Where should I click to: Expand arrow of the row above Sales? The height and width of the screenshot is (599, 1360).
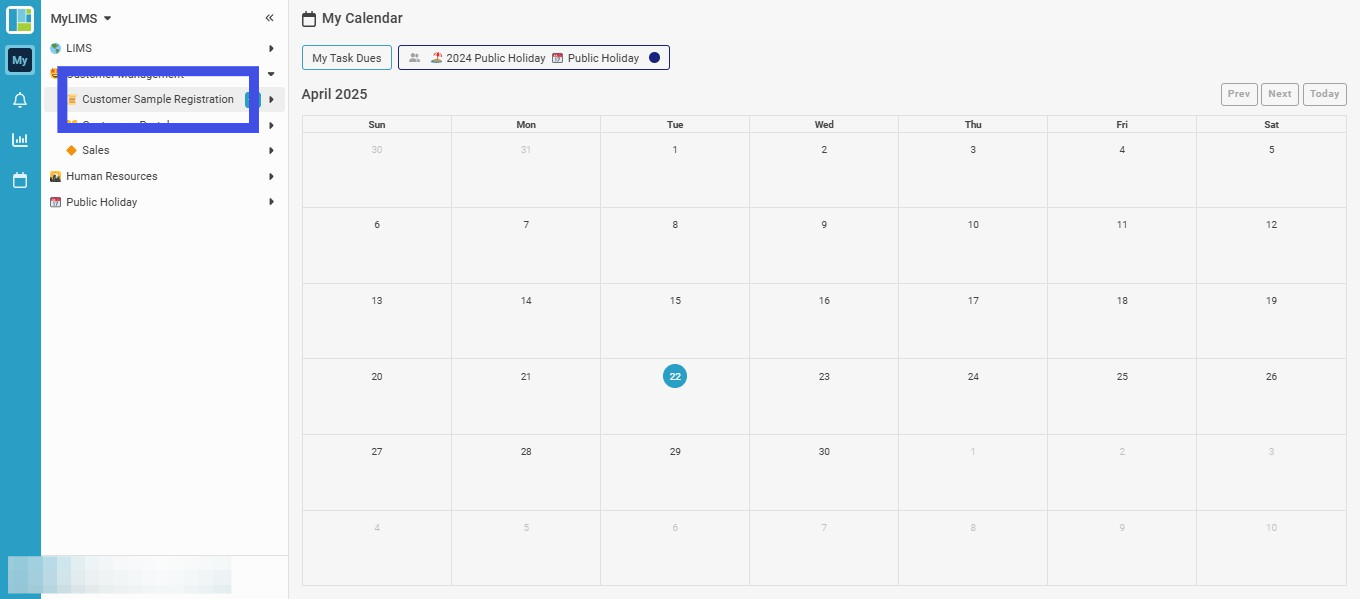tap(271, 125)
